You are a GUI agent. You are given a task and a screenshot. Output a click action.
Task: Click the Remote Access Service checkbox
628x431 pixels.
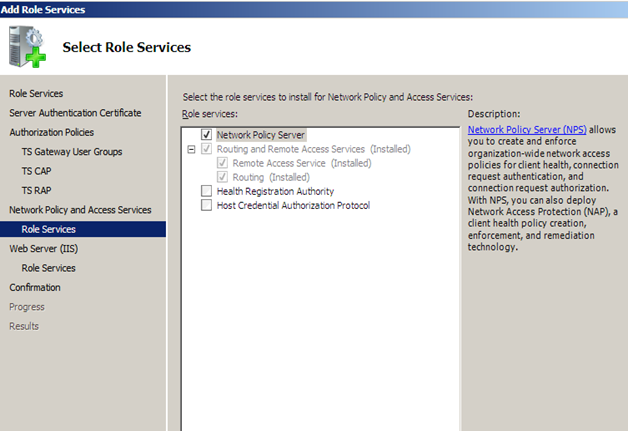[x=222, y=163]
